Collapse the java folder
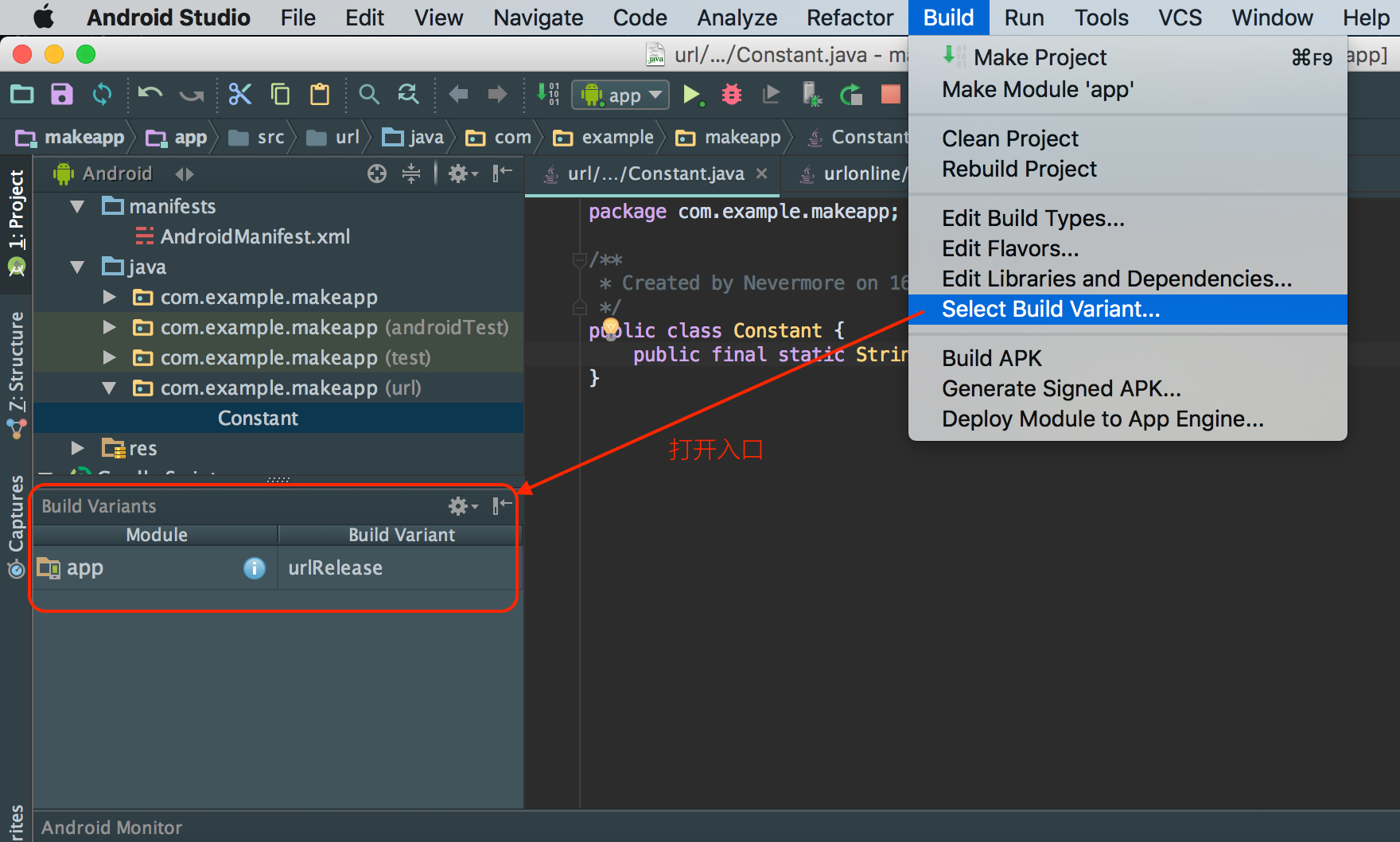 coord(78,267)
